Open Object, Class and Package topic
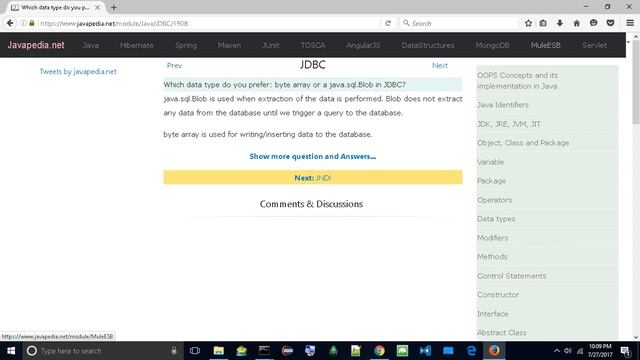 523,143
